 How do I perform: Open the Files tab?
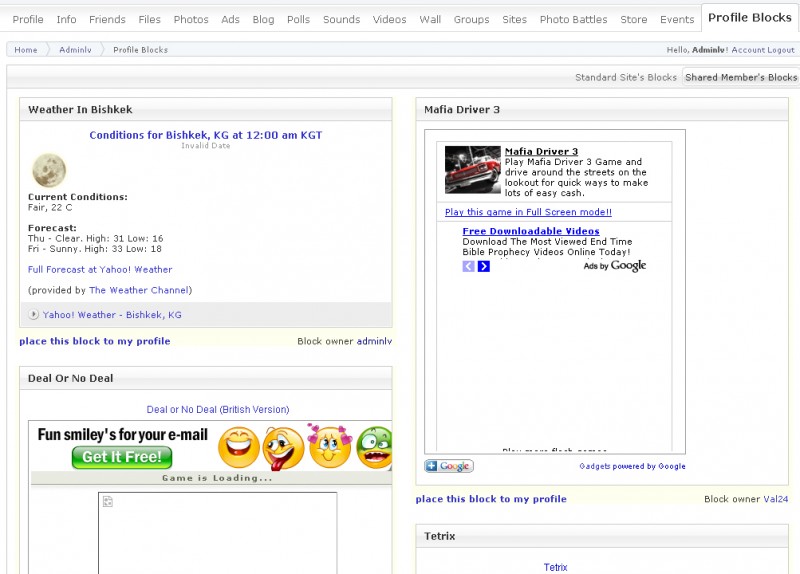[149, 19]
